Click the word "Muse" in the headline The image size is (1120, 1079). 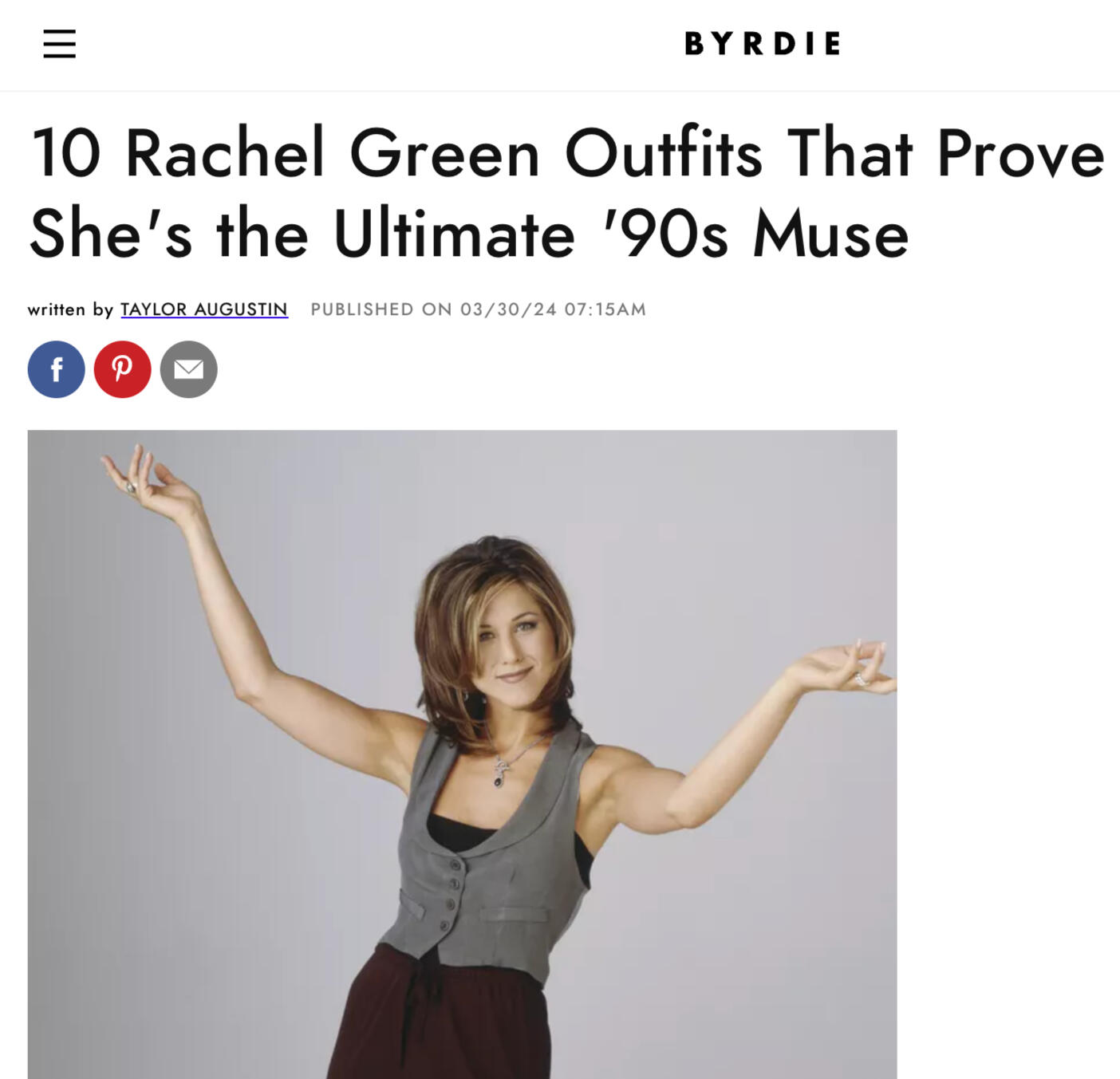[x=831, y=234]
